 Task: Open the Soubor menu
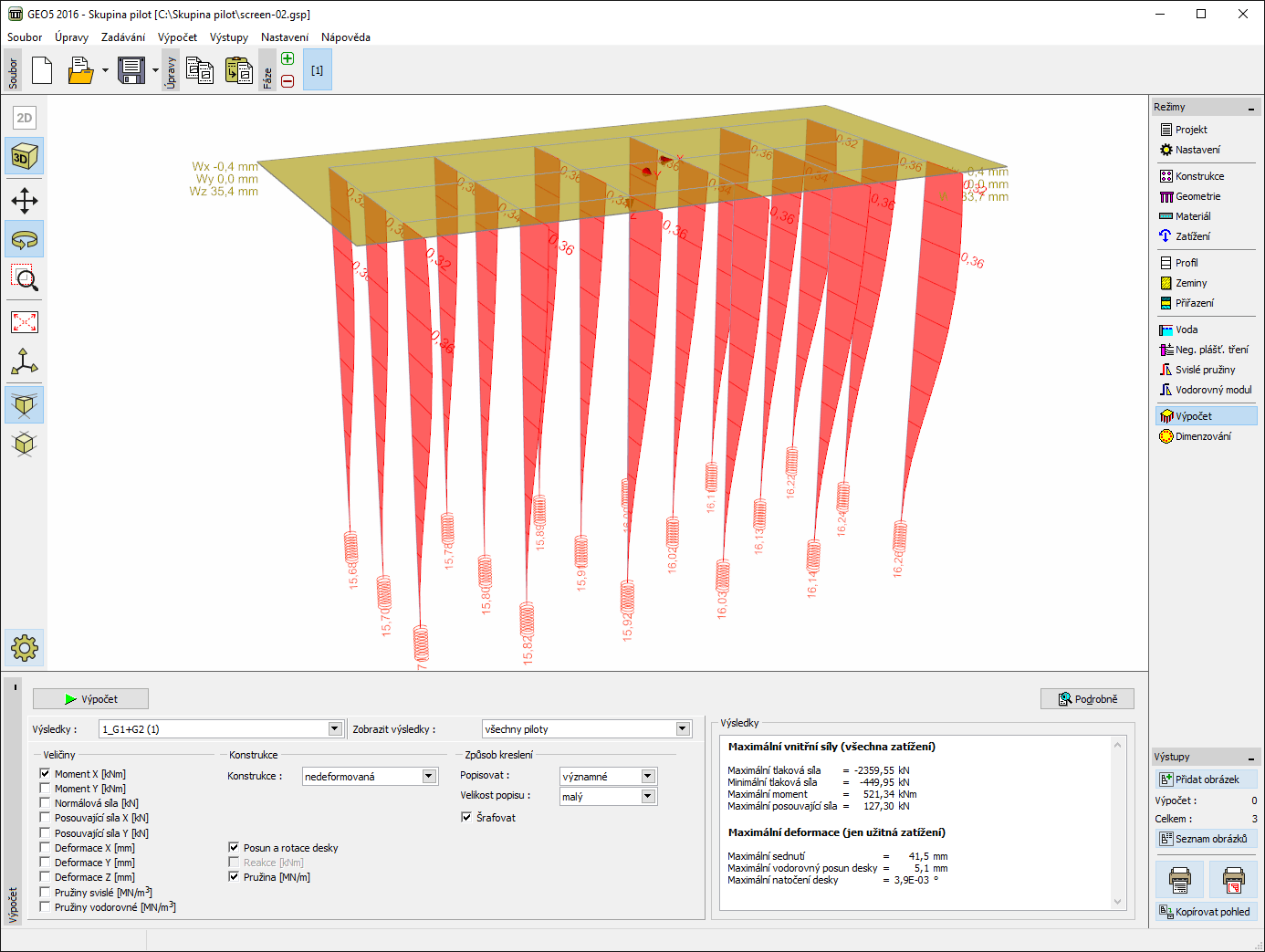coord(25,37)
